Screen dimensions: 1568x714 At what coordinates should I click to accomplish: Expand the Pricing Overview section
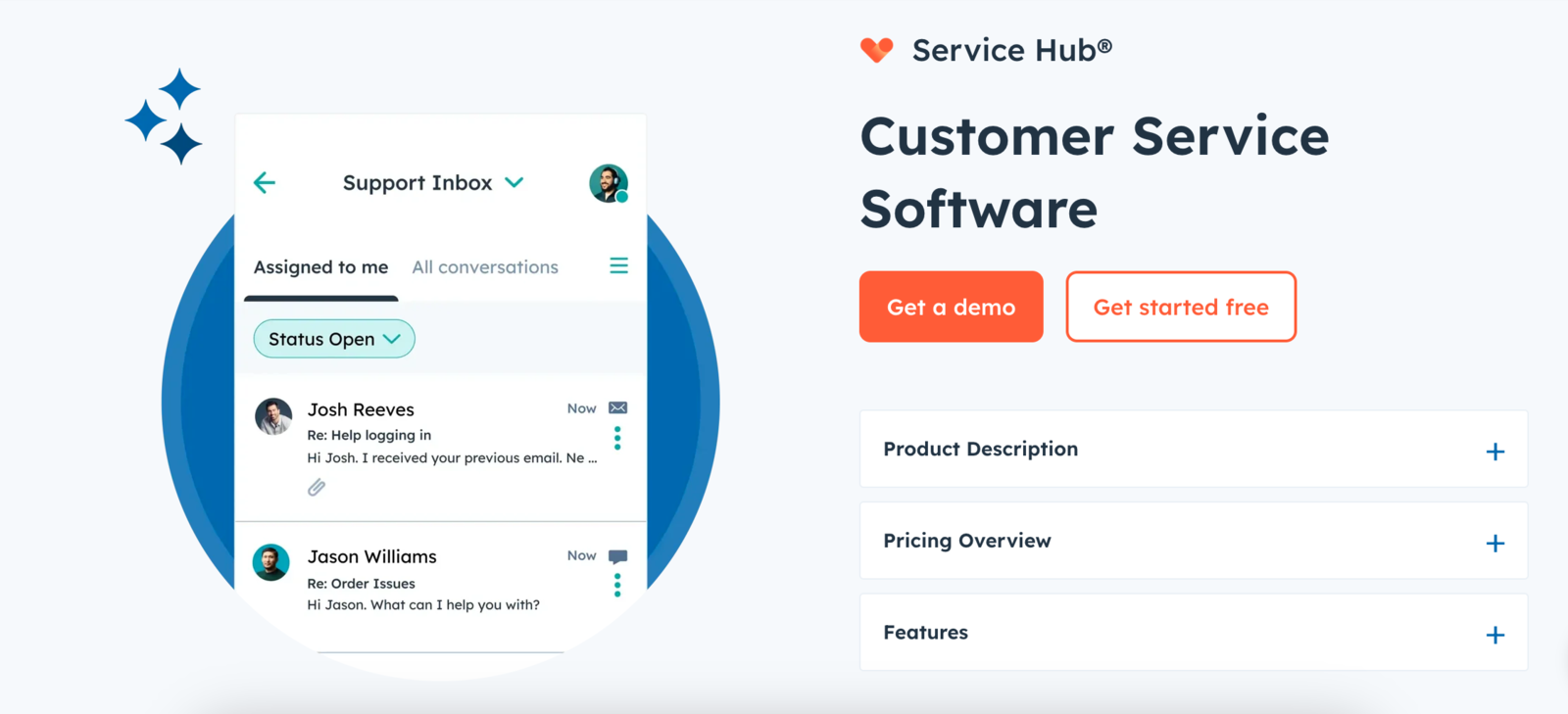1194,541
